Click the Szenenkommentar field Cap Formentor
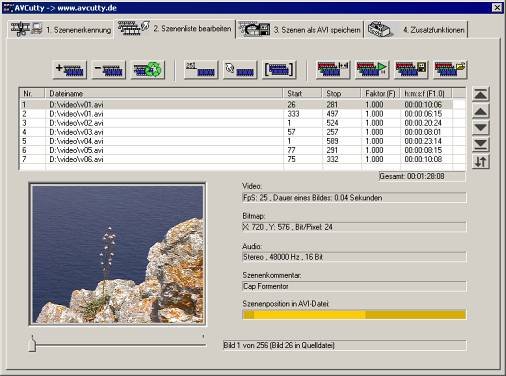The height and width of the screenshot is (376, 506). 354,286
